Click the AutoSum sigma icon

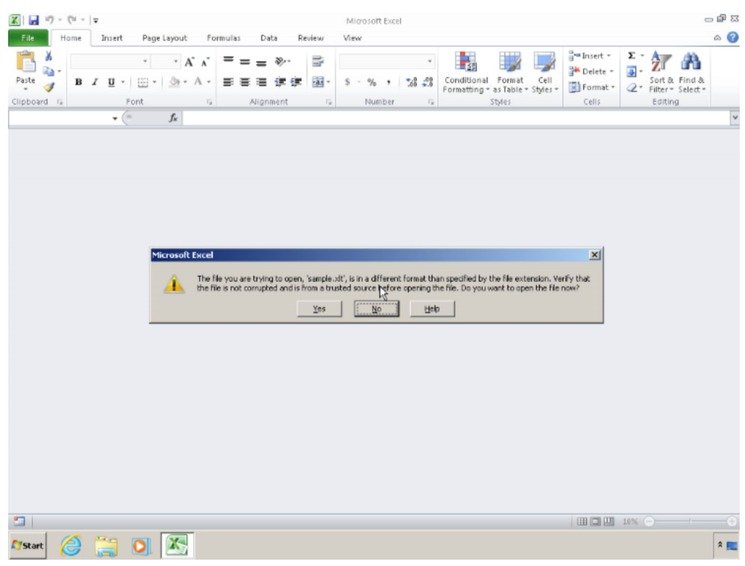tap(631, 56)
